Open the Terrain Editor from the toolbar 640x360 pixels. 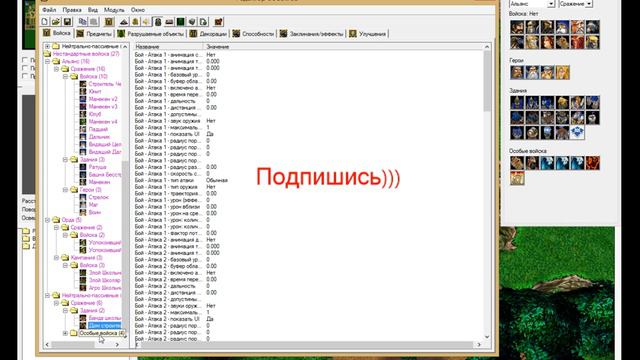click(124, 22)
